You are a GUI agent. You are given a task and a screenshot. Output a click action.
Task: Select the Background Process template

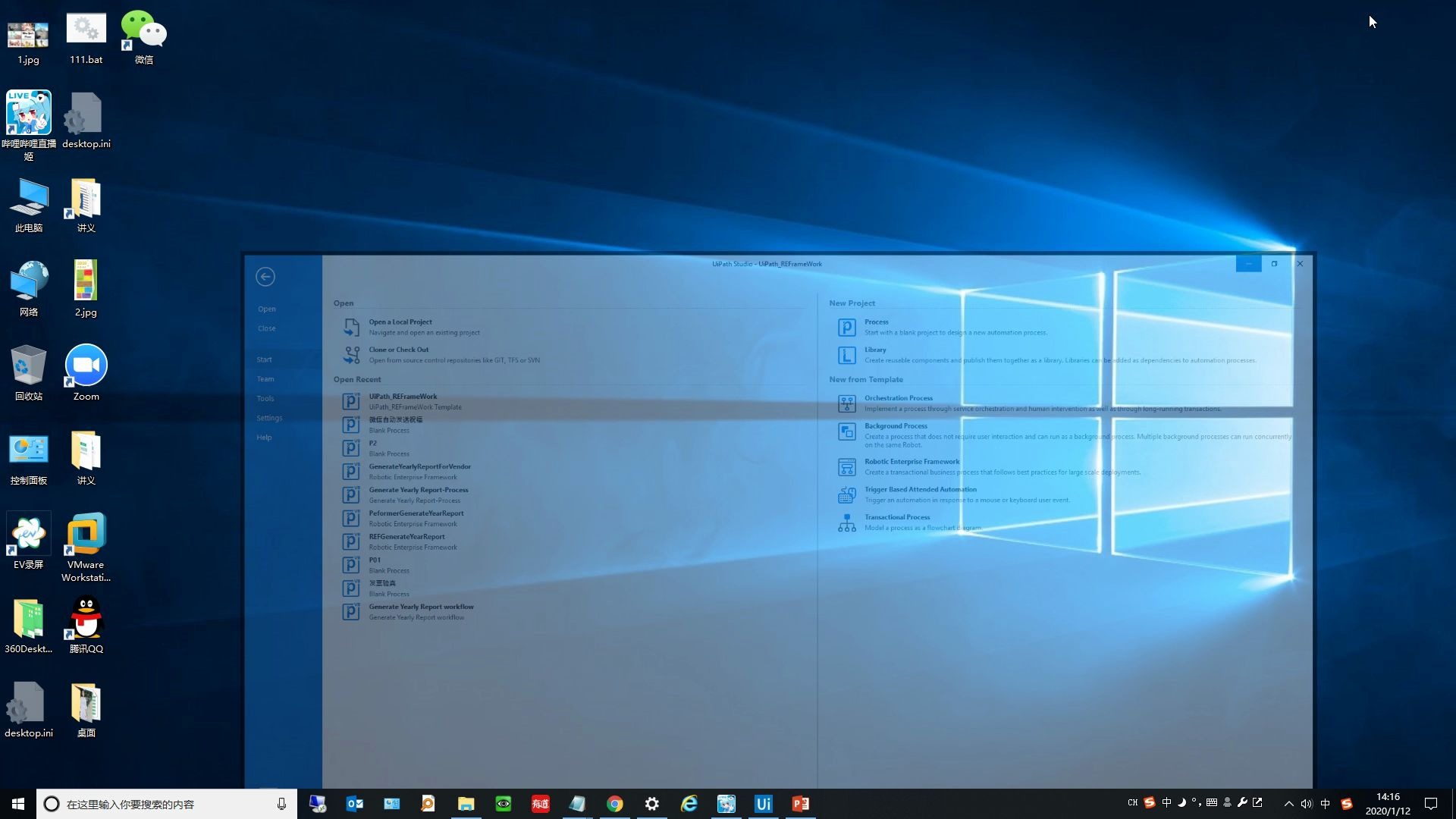pyautogui.click(x=895, y=426)
